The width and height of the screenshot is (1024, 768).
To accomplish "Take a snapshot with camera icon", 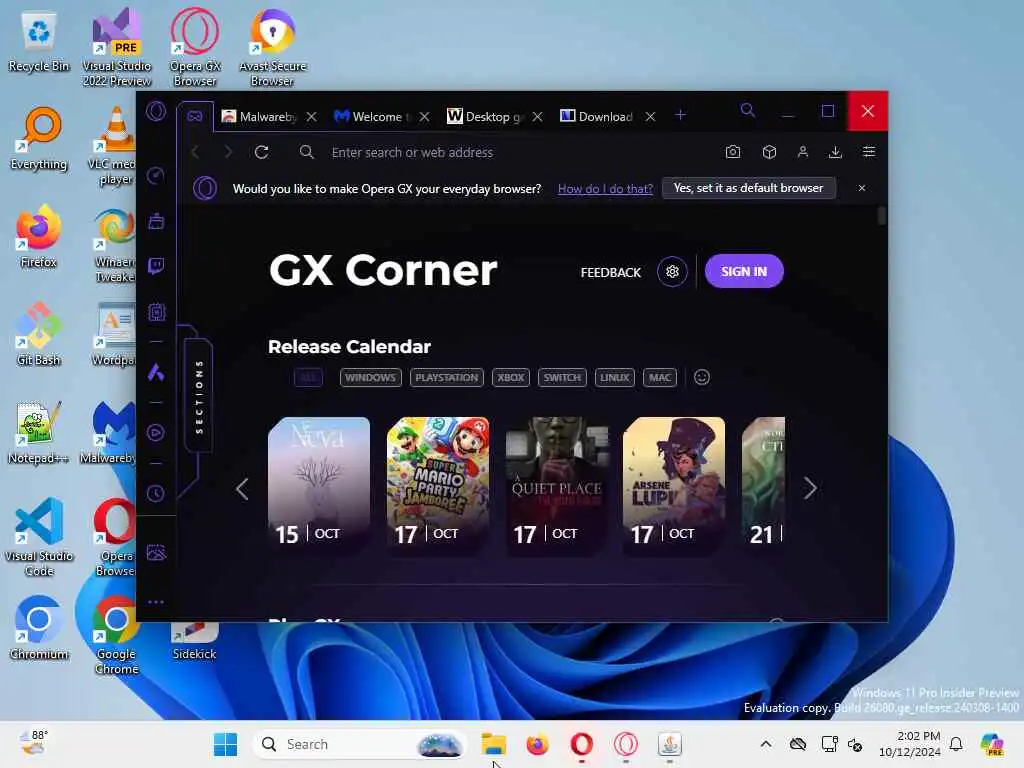I will 733,152.
